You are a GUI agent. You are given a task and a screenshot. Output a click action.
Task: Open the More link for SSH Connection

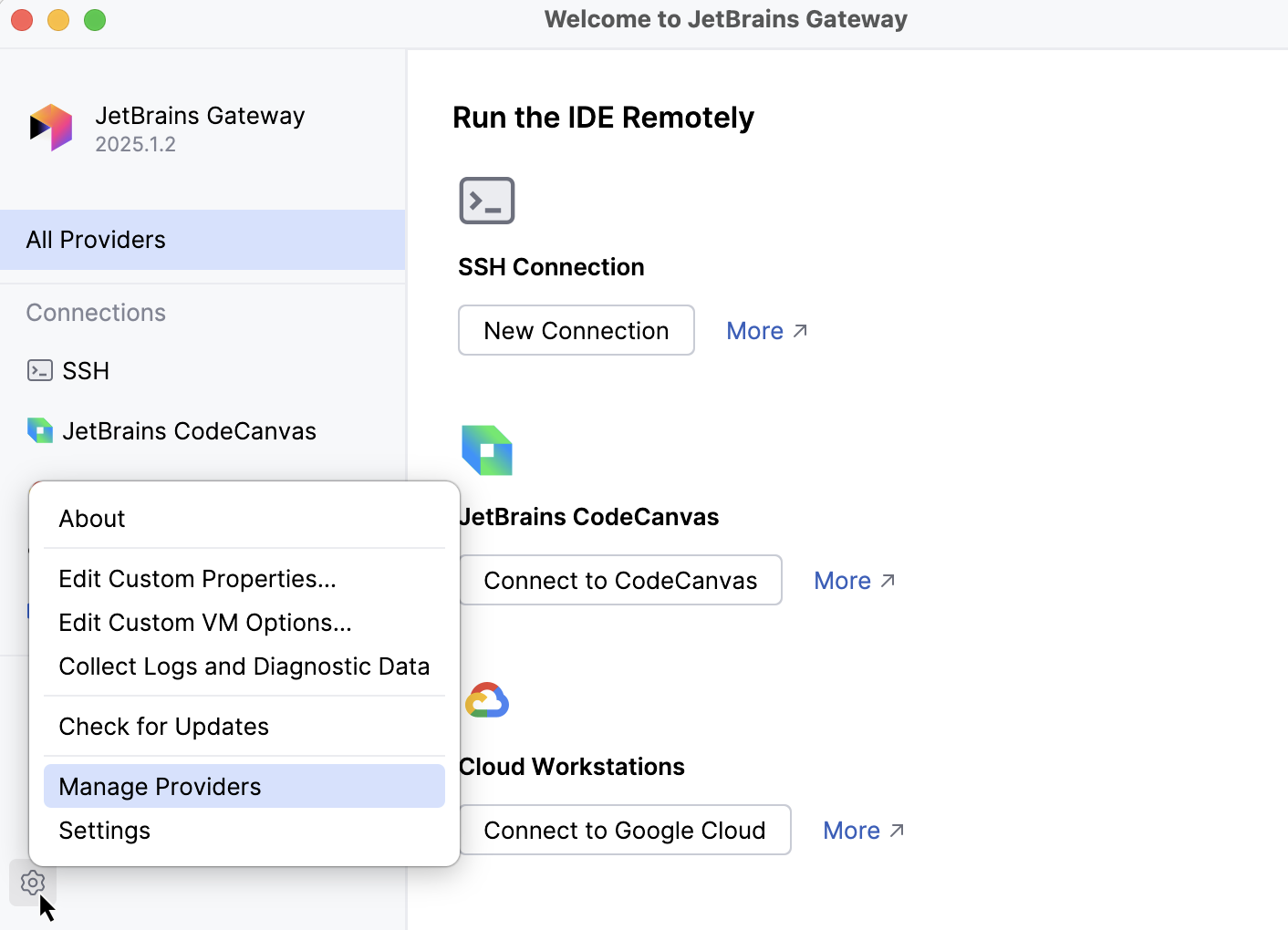(755, 331)
